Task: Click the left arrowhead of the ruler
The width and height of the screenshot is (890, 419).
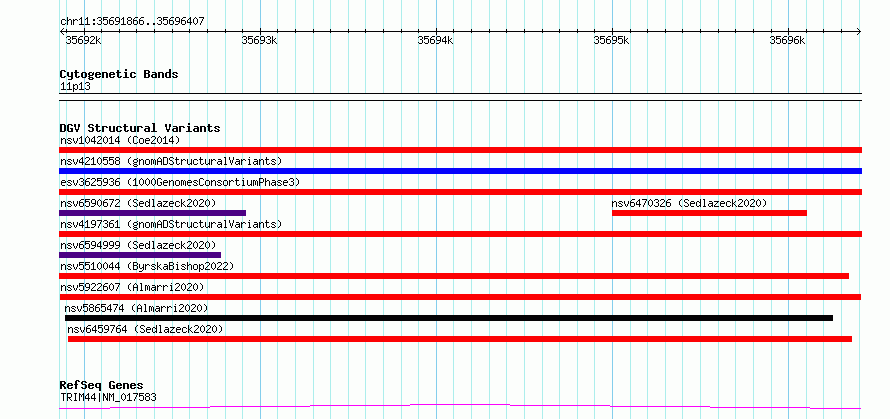Action: (x=62, y=31)
